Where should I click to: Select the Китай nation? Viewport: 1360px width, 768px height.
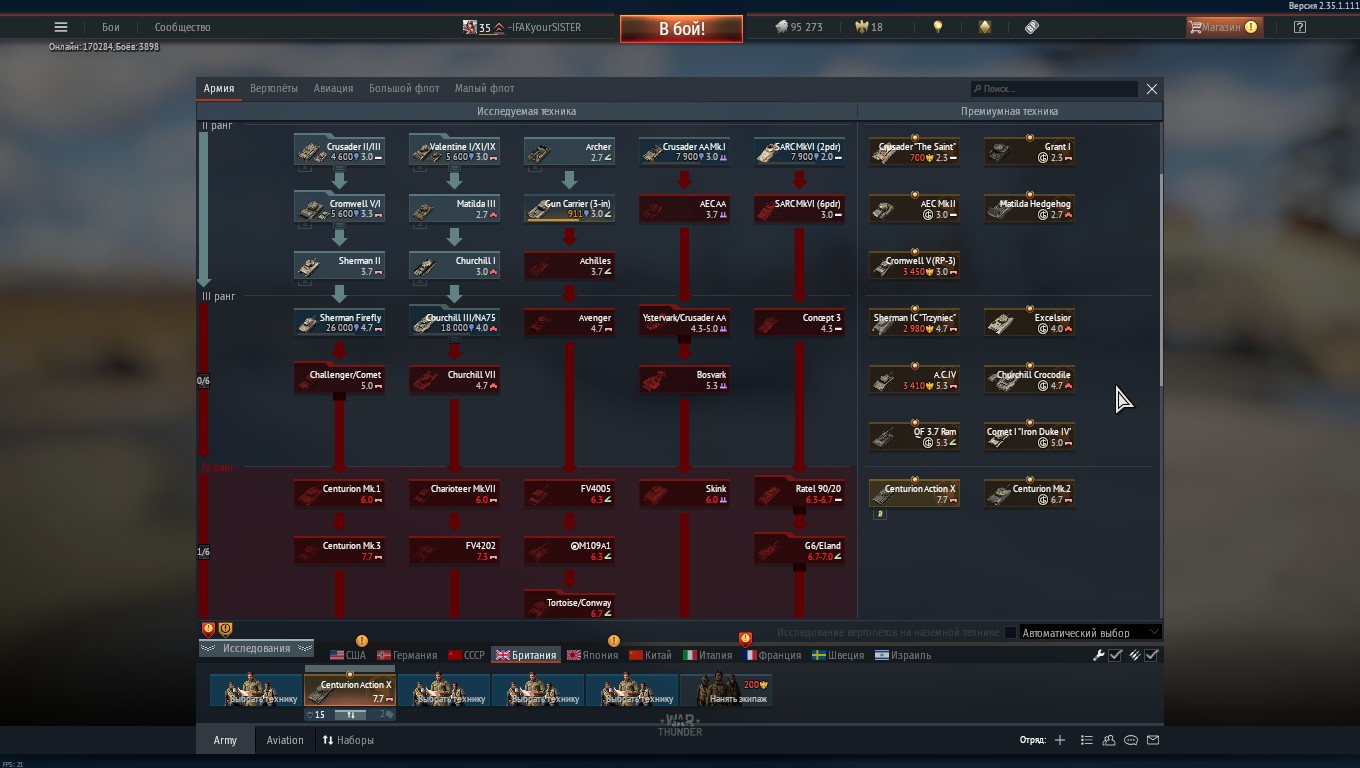[x=650, y=655]
